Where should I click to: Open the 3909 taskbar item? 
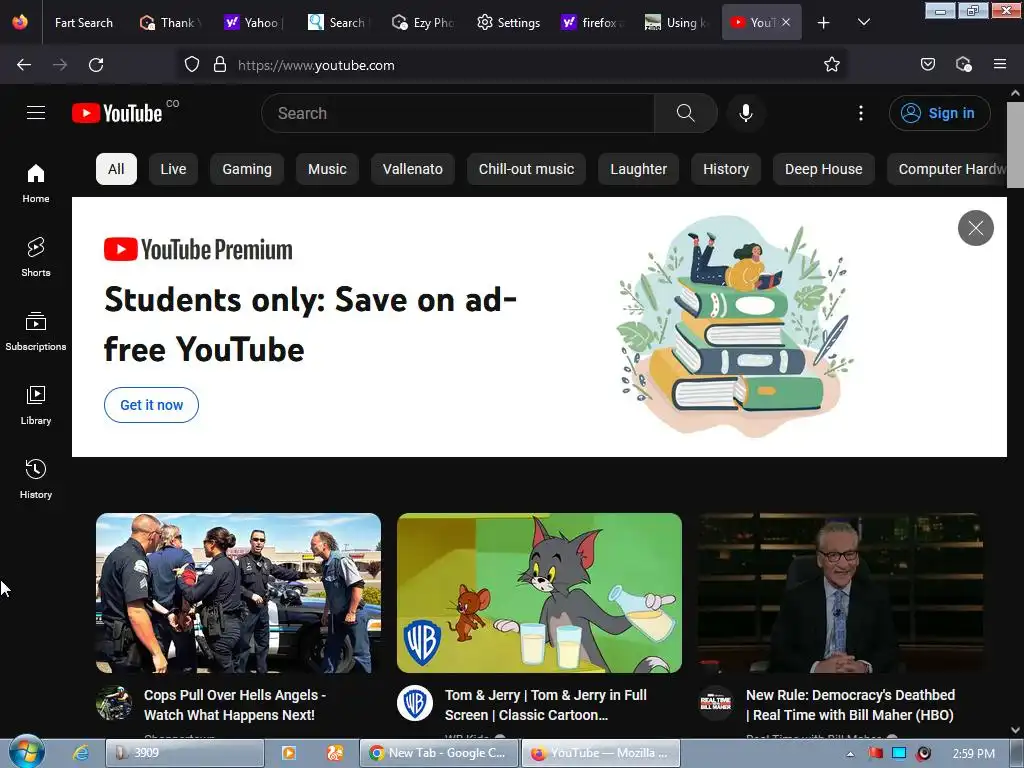(185, 753)
